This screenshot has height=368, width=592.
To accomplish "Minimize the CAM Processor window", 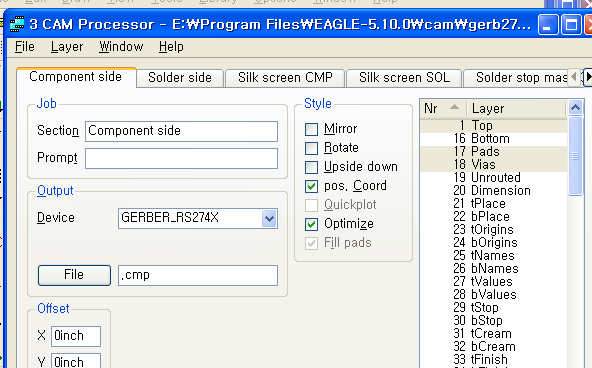I will point(547,25).
